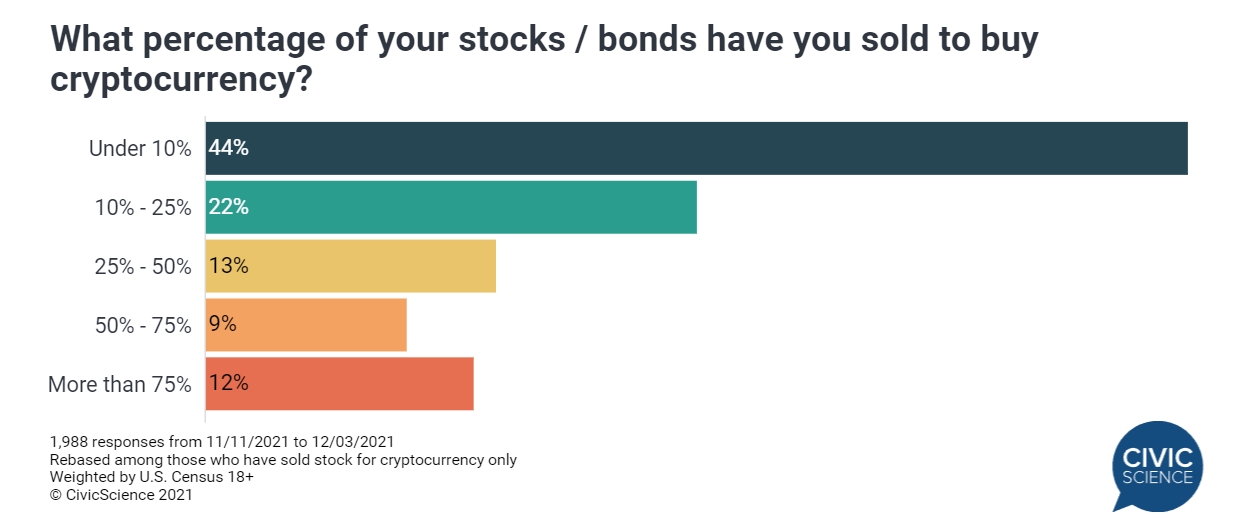1245x531 pixels.
Task: Click the 9% value label
Action: pos(222,325)
